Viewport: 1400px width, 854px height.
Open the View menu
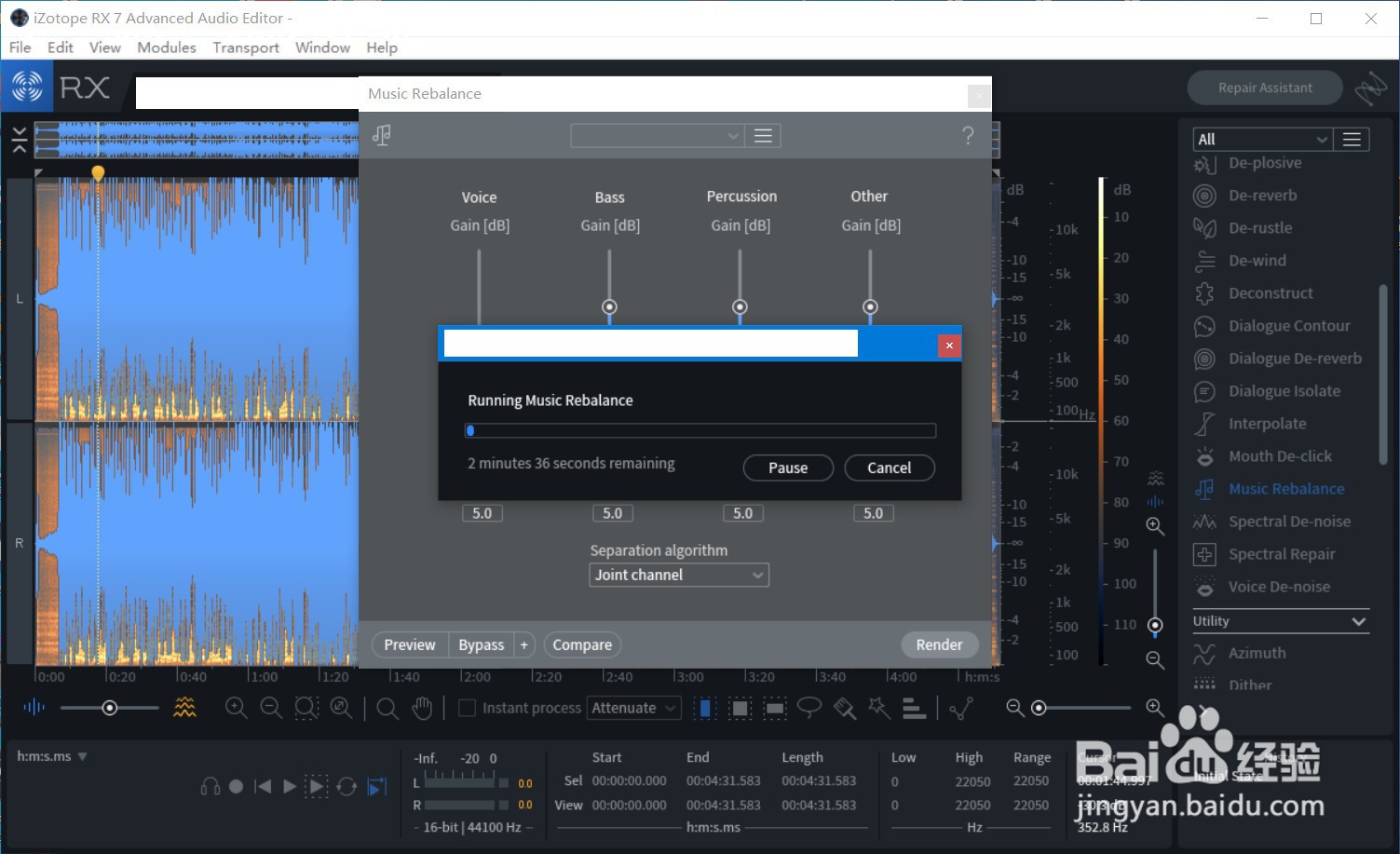(104, 47)
